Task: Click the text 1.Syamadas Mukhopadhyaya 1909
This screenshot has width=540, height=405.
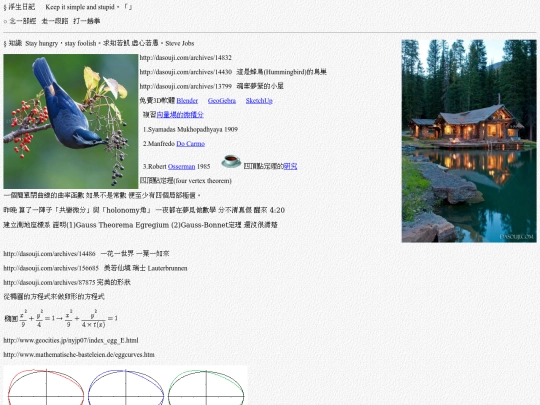Action: click(190, 129)
